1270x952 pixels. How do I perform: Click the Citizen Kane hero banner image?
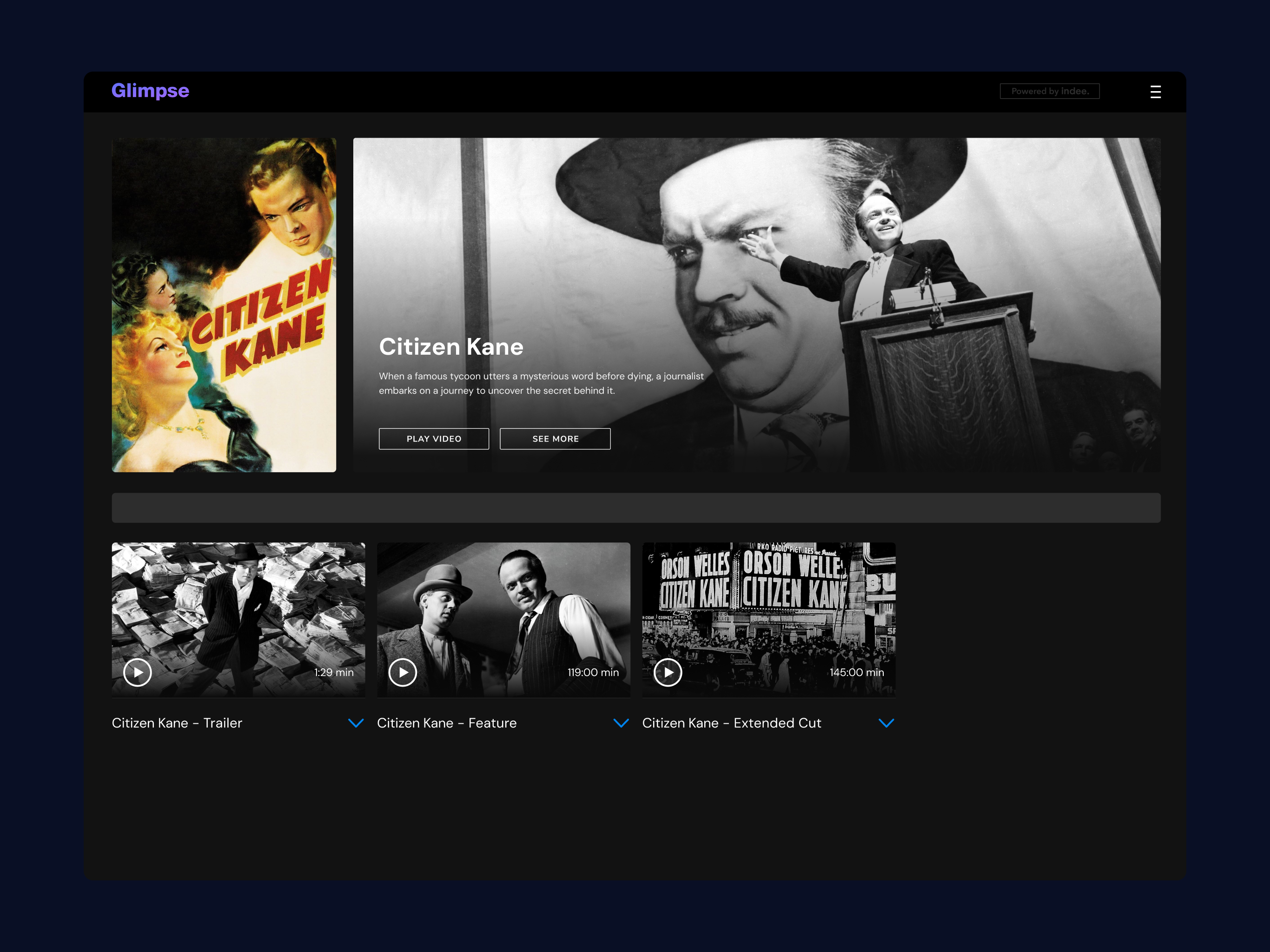[x=757, y=305]
